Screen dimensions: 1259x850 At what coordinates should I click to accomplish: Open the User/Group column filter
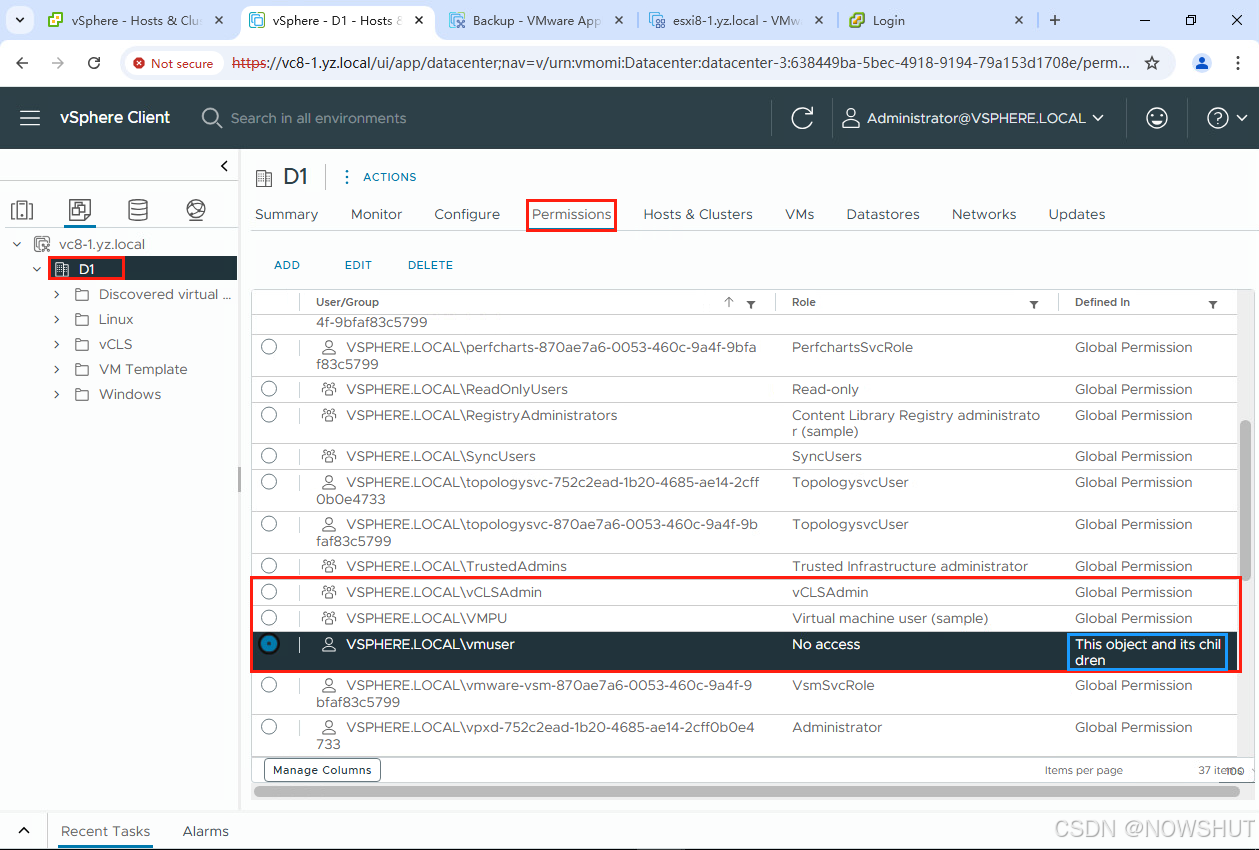tap(751, 304)
